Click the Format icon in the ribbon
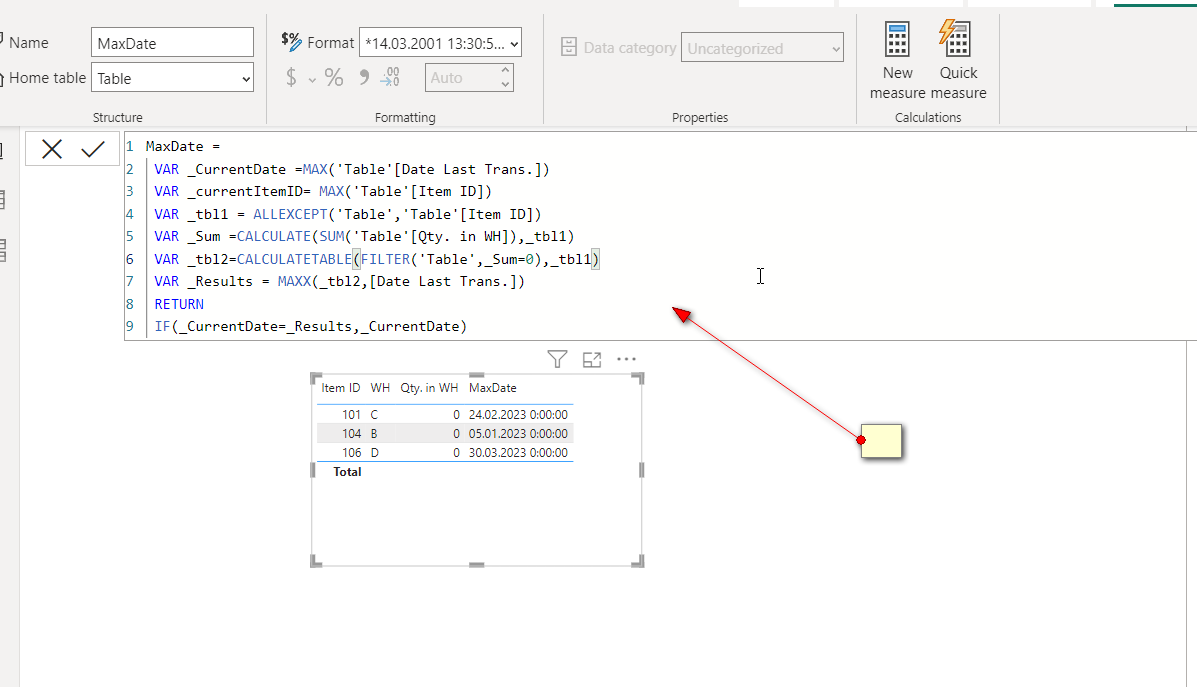1197x687 pixels. tap(291, 41)
